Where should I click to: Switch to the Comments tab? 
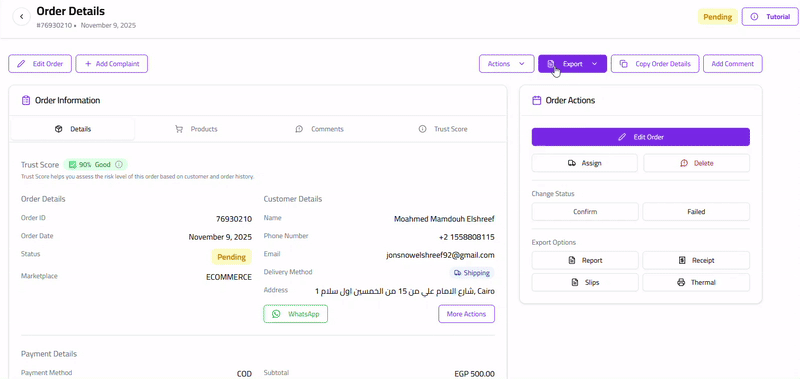(319, 129)
